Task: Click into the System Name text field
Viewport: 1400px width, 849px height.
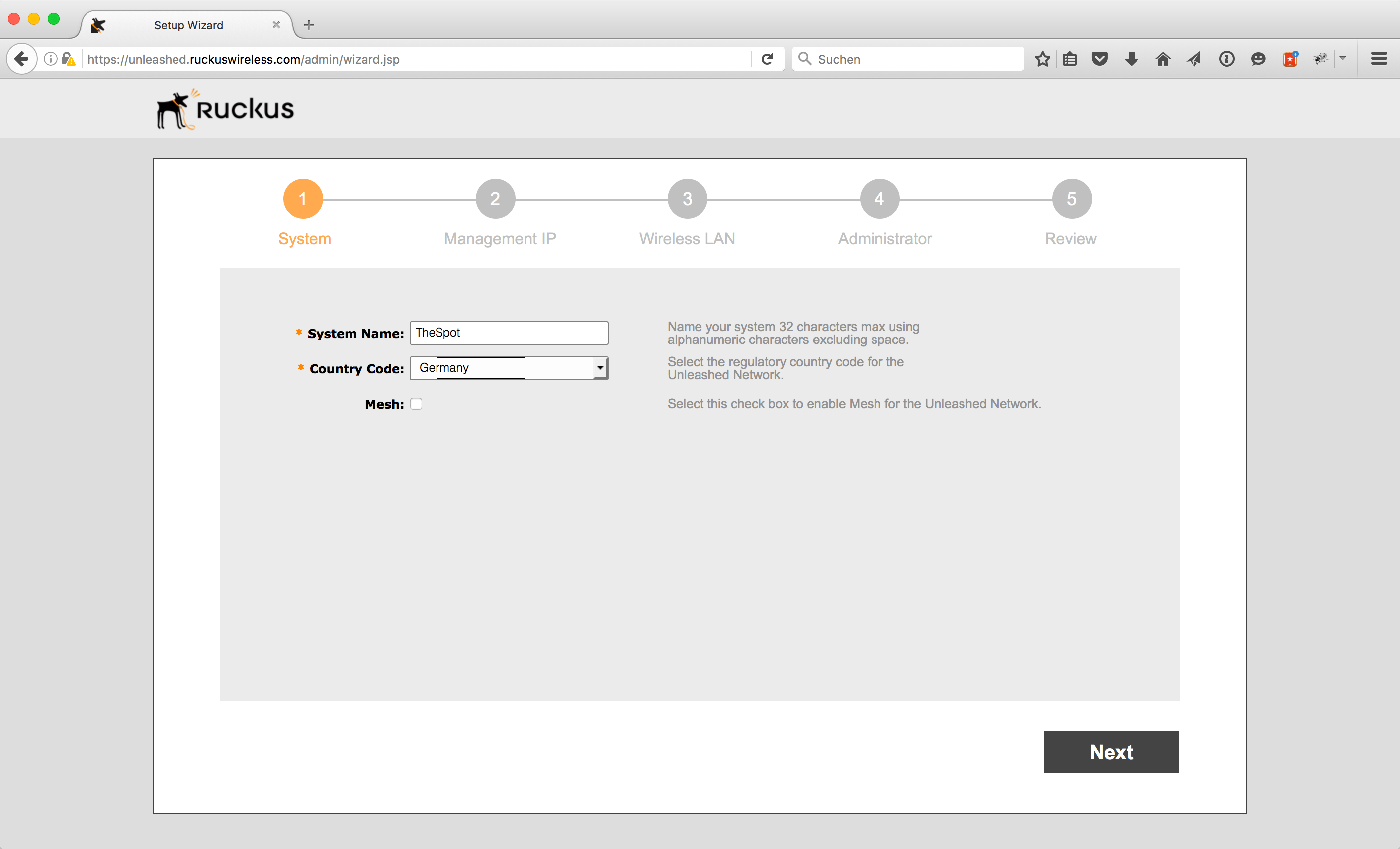Action: [x=509, y=333]
